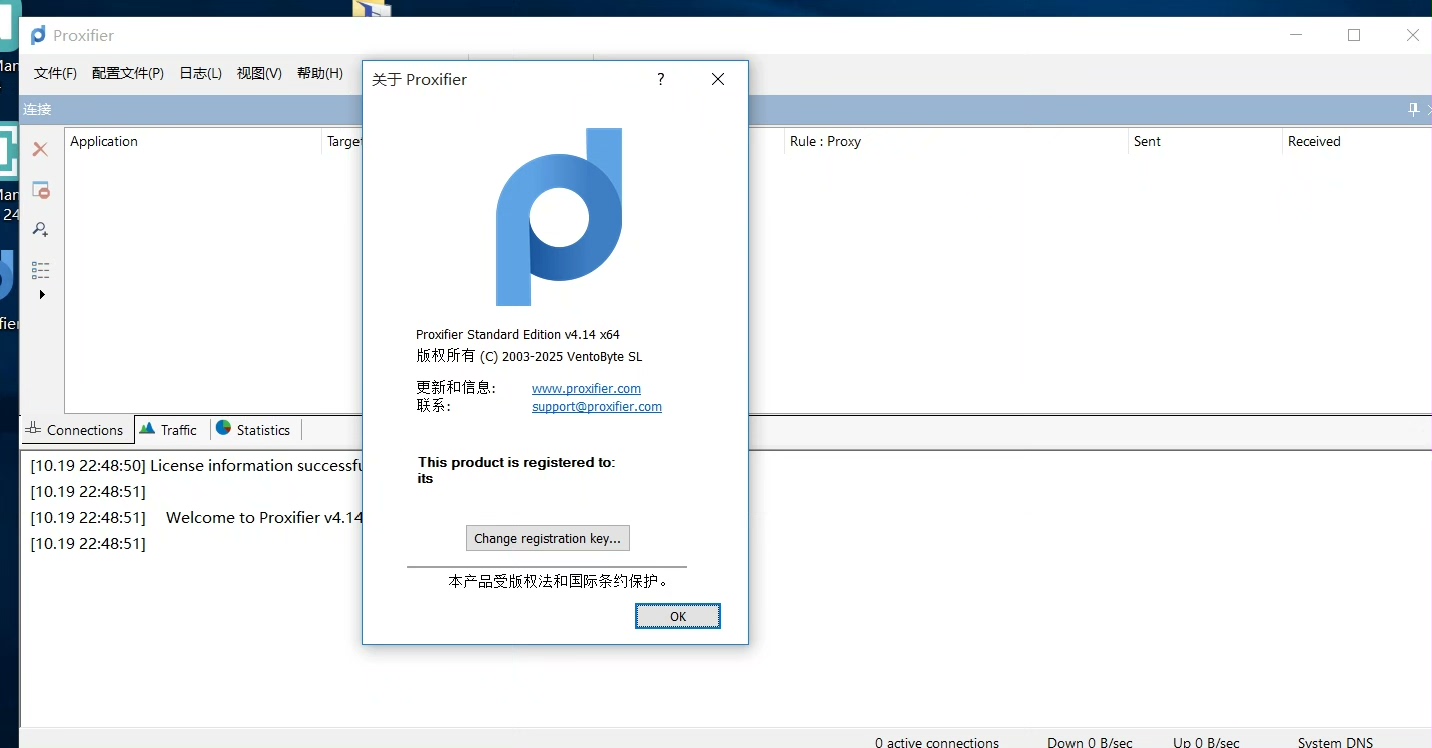Image resolution: width=1432 pixels, height=748 pixels.
Task: Click the 'Up 0 B/sec' status bar entry
Action: [x=1206, y=742]
